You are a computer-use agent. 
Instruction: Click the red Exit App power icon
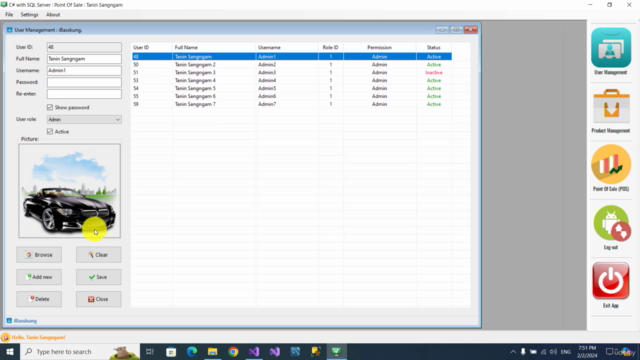pos(611,280)
